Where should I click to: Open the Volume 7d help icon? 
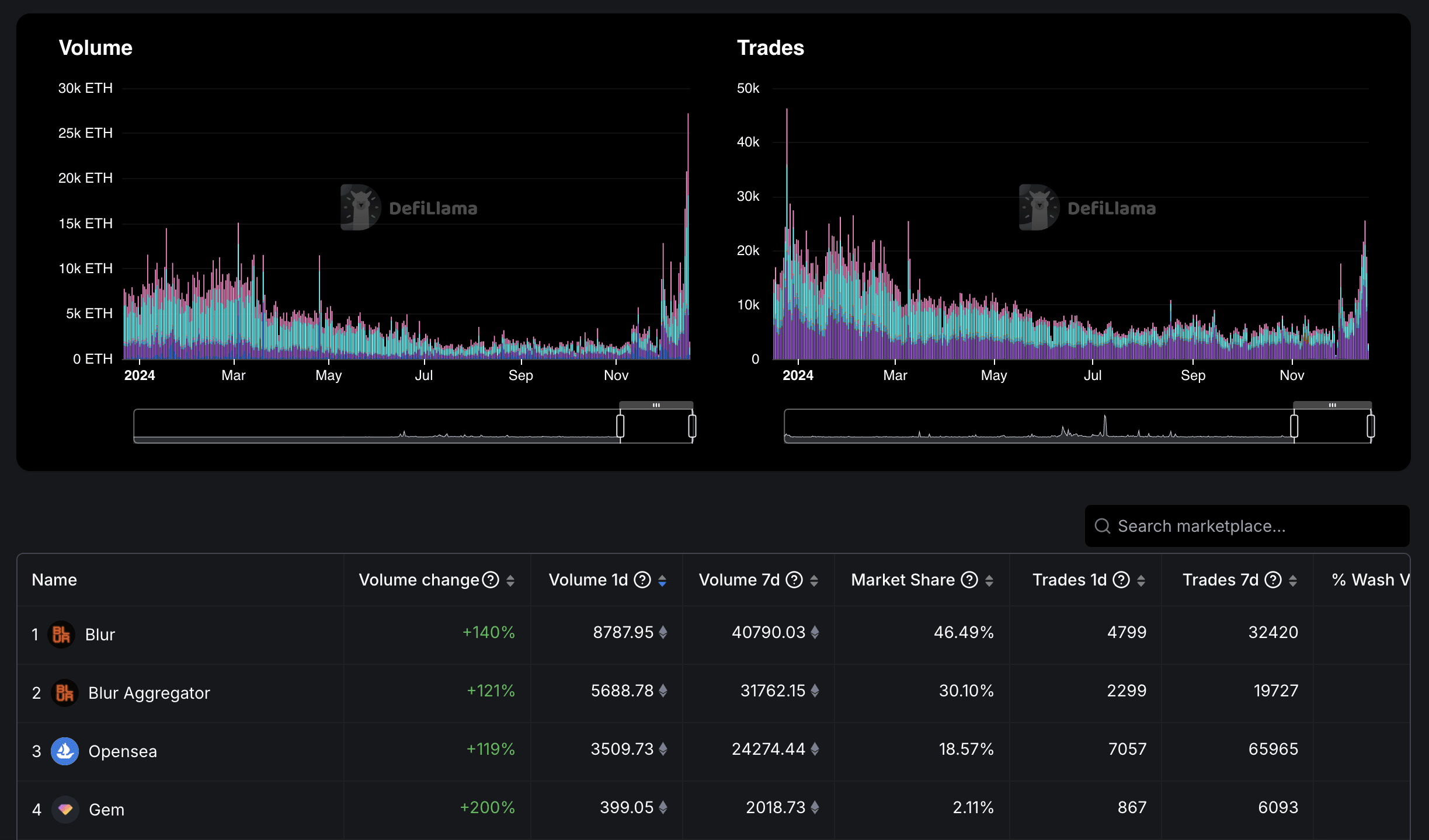click(794, 580)
